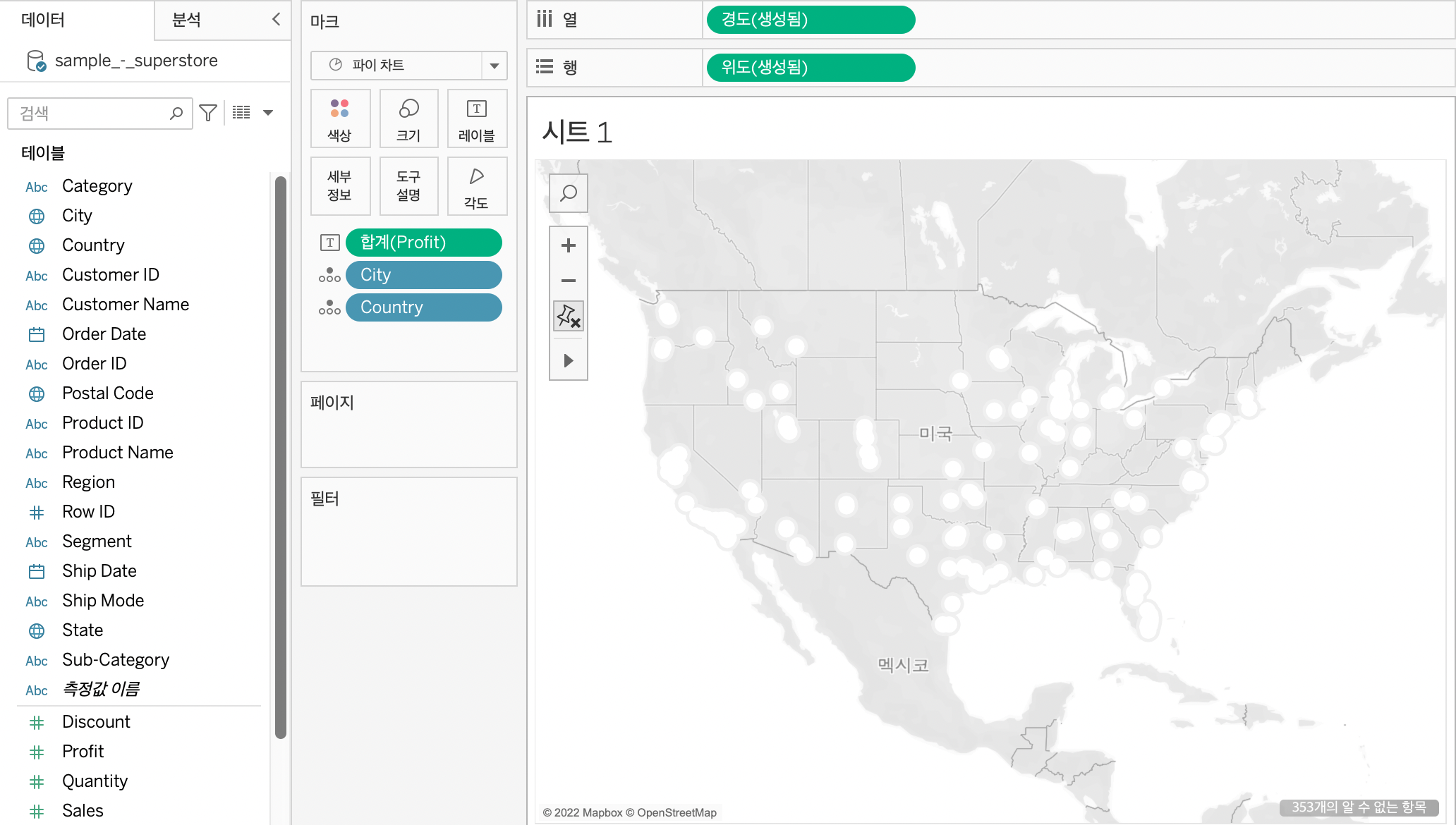Click the map search magnifier icon
Image resolution: width=1456 pixels, height=825 pixels.
click(x=569, y=193)
